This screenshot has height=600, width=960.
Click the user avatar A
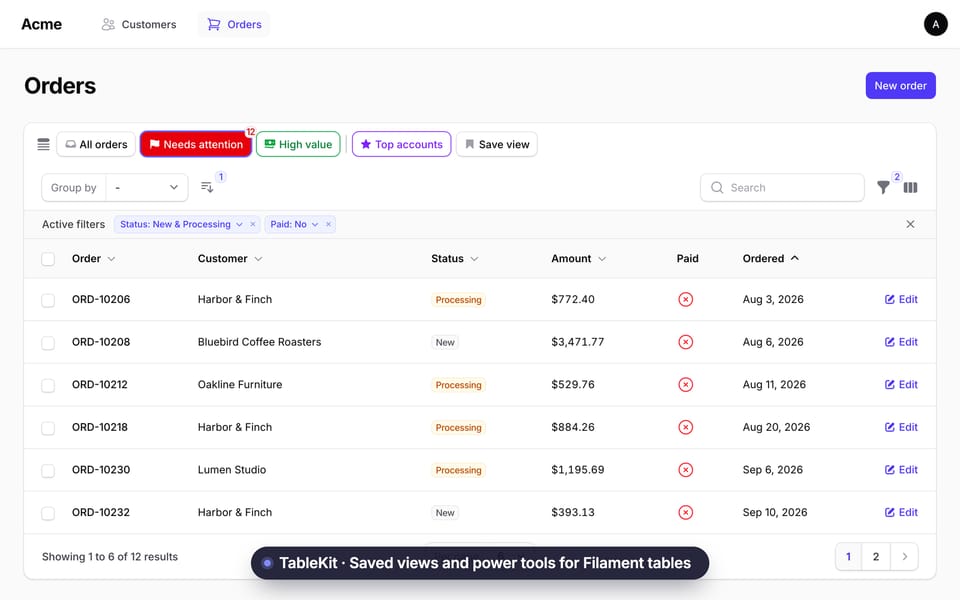coord(936,24)
